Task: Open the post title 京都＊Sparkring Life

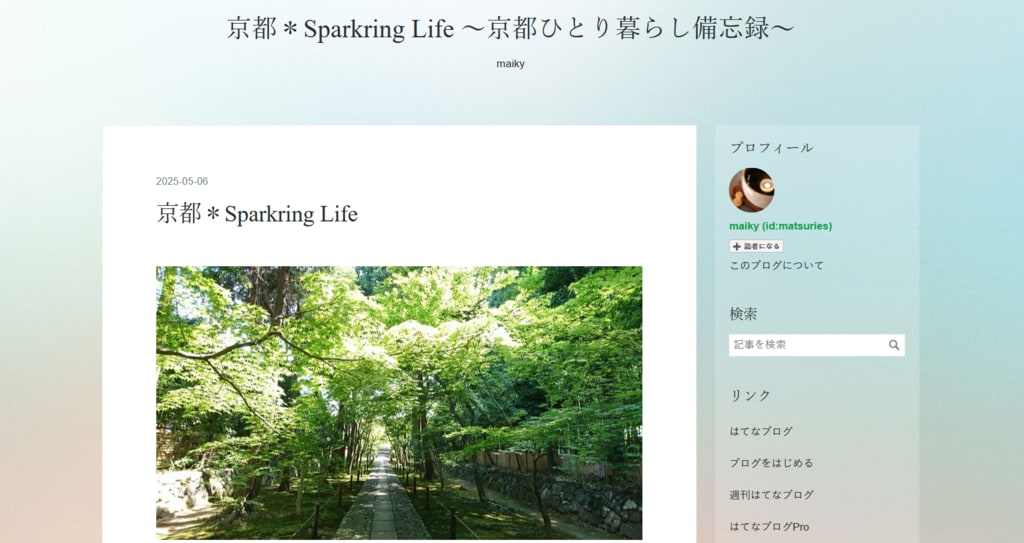Action: point(257,214)
